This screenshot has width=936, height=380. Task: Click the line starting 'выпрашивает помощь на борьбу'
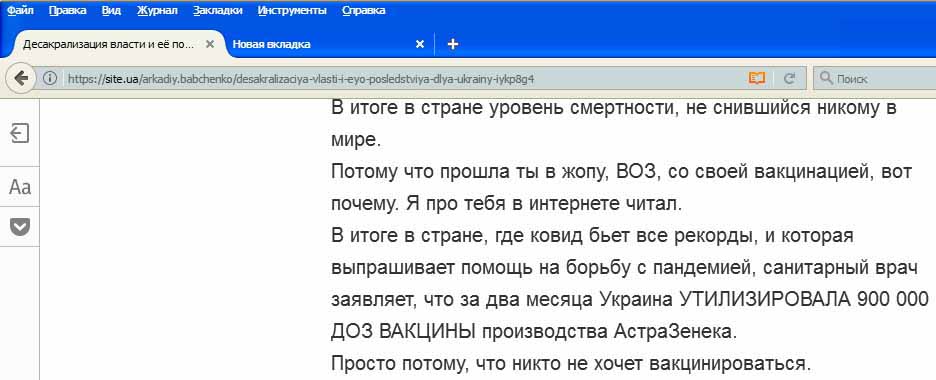pyautogui.click(x=623, y=268)
